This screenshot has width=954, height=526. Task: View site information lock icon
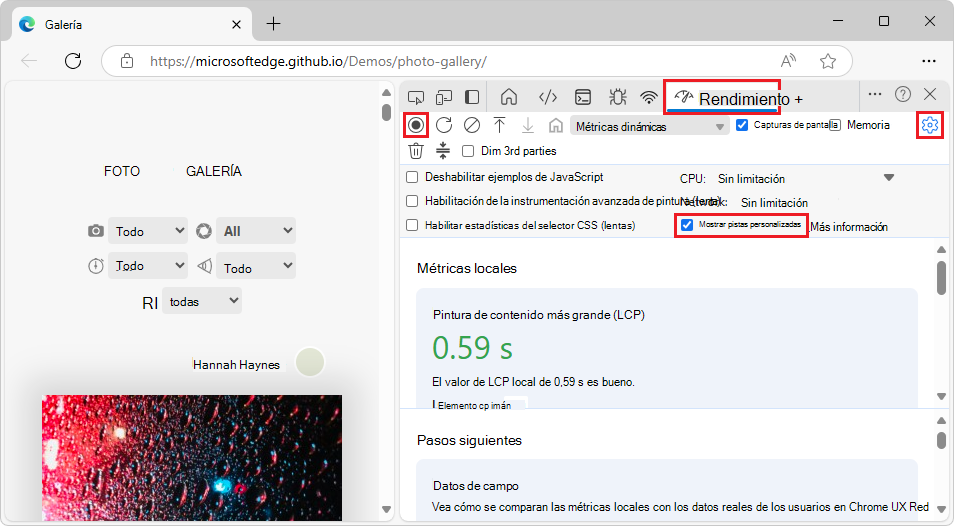click(x=127, y=61)
